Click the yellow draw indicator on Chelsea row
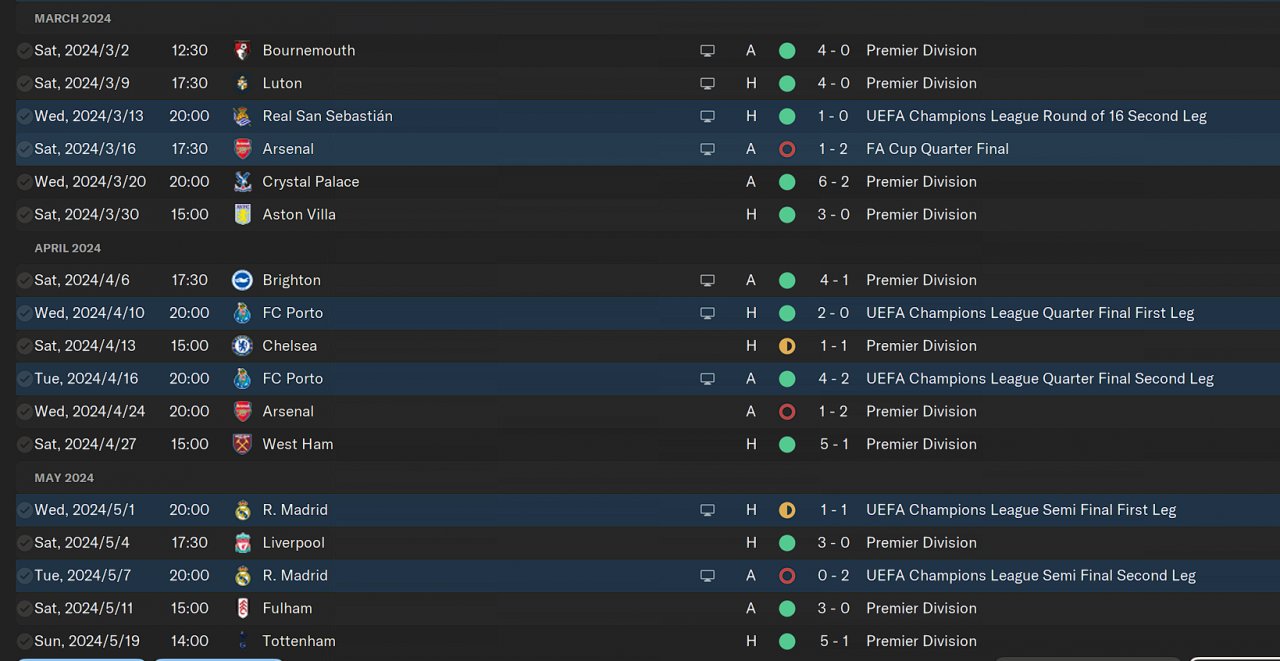This screenshot has height=661, width=1280. [787, 346]
